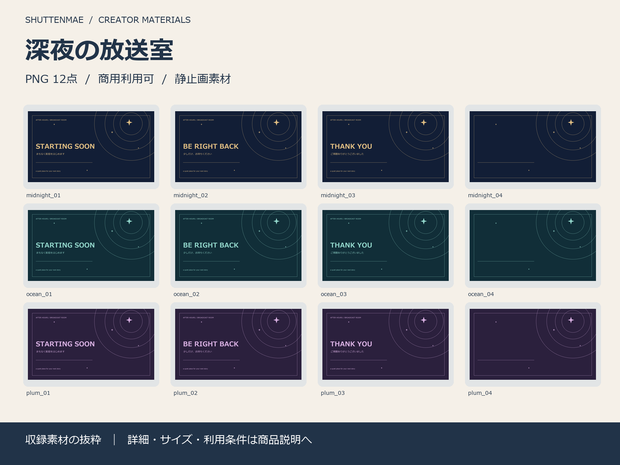
Task: Open the ocean_01 Starting Soon thumbnail
Action: (x=91, y=245)
